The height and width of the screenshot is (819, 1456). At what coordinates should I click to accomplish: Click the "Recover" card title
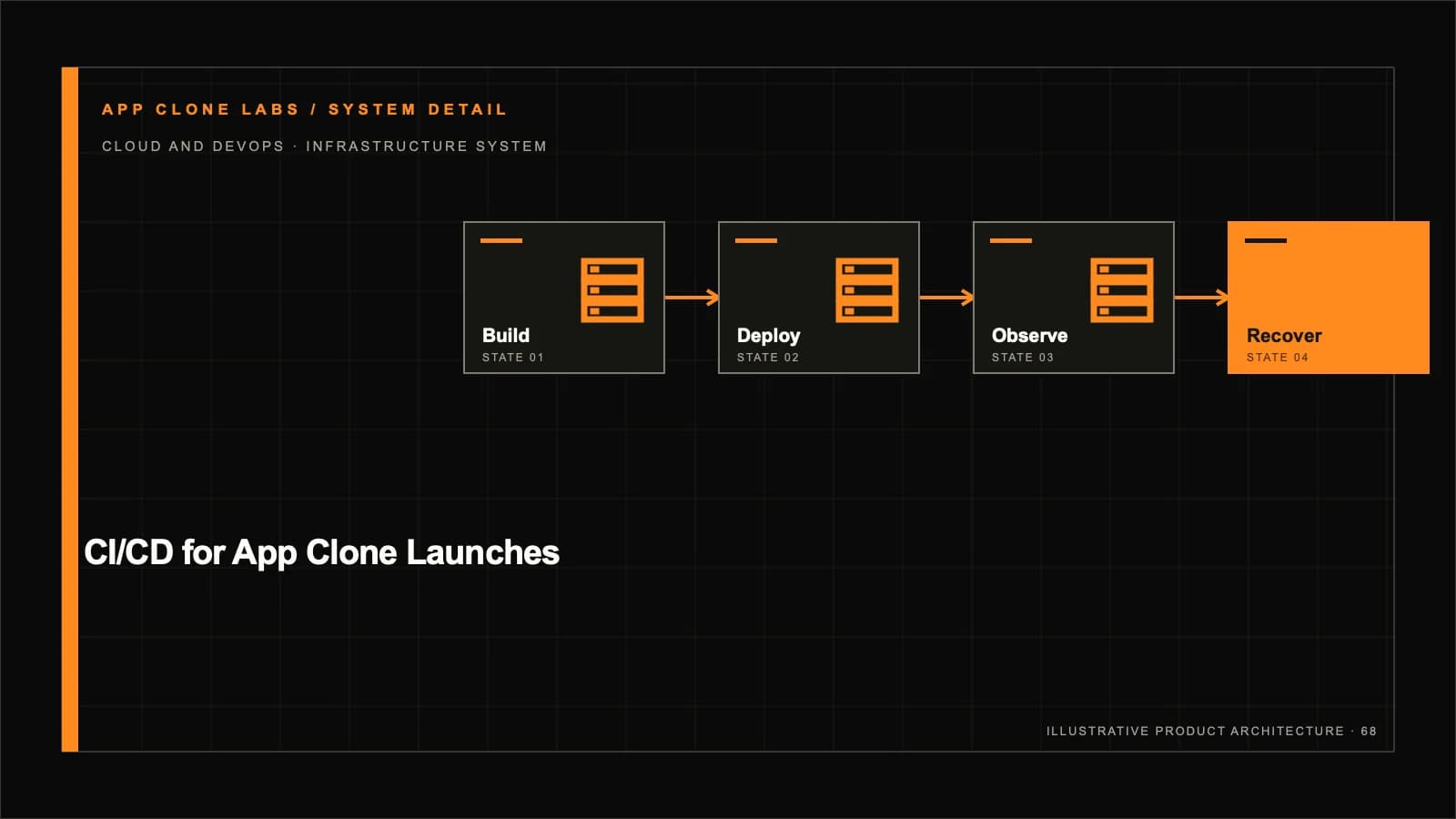tap(1284, 336)
